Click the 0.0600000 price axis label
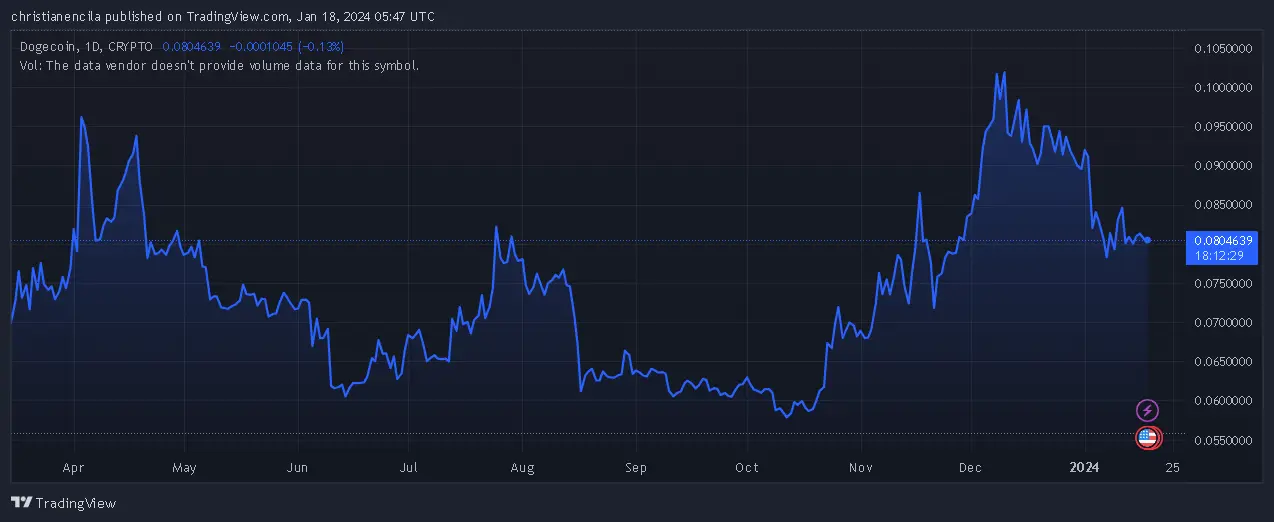The width and height of the screenshot is (1274, 522). pyautogui.click(x=1224, y=401)
